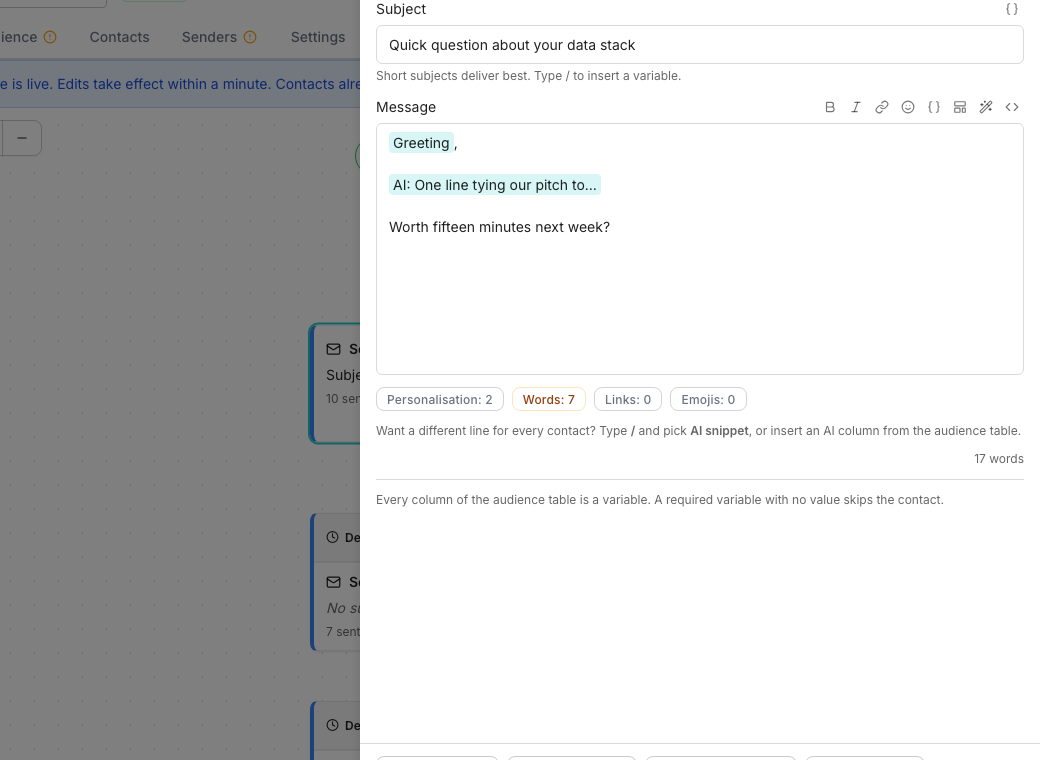Click the '17 words' counter
The image size is (1040, 760).
[x=998, y=459]
